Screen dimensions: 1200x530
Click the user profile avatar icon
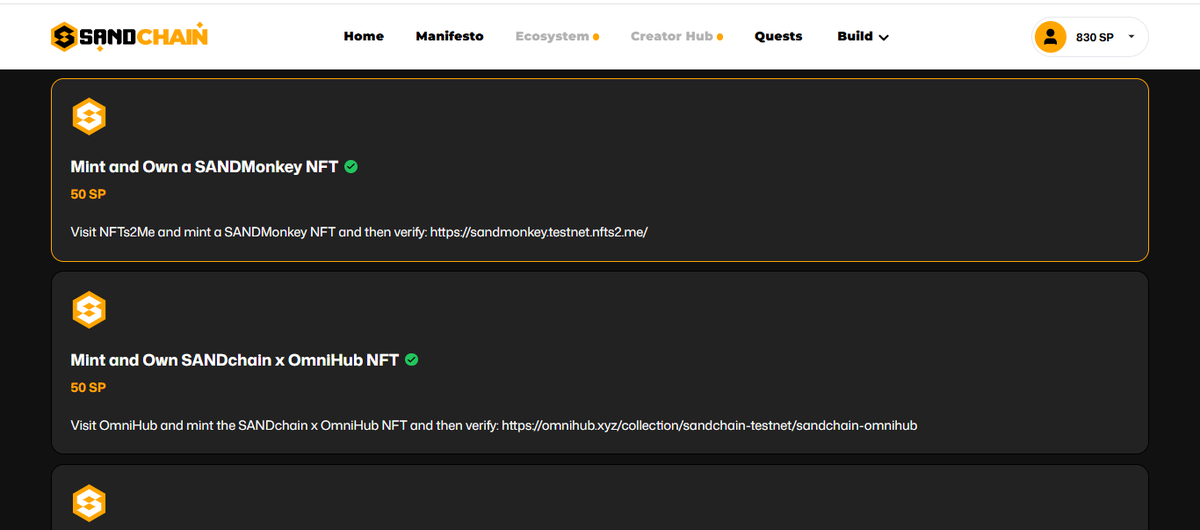click(x=1050, y=37)
